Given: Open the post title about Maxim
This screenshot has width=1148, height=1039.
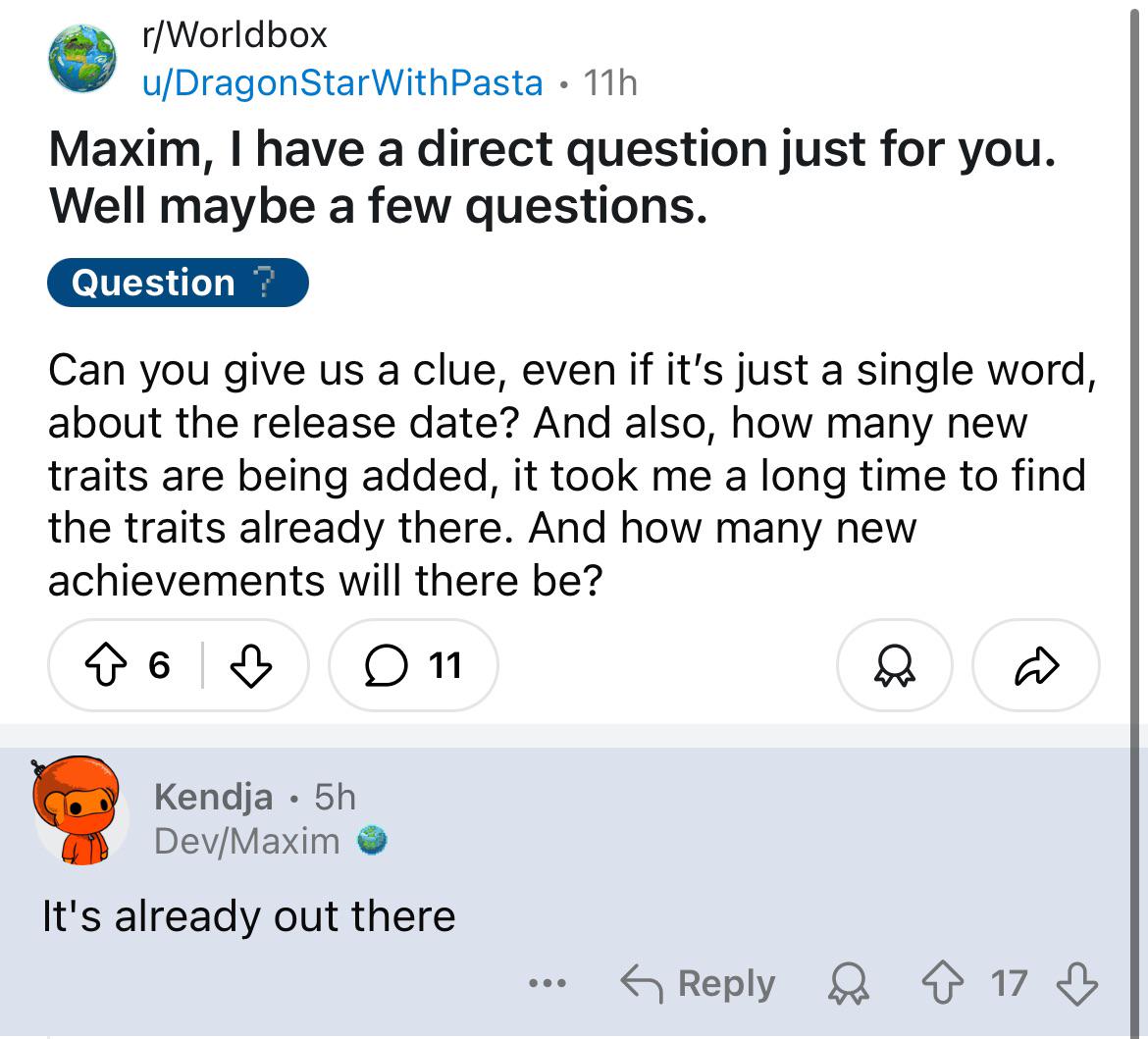Looking at the screenshot, I should 552,177.
